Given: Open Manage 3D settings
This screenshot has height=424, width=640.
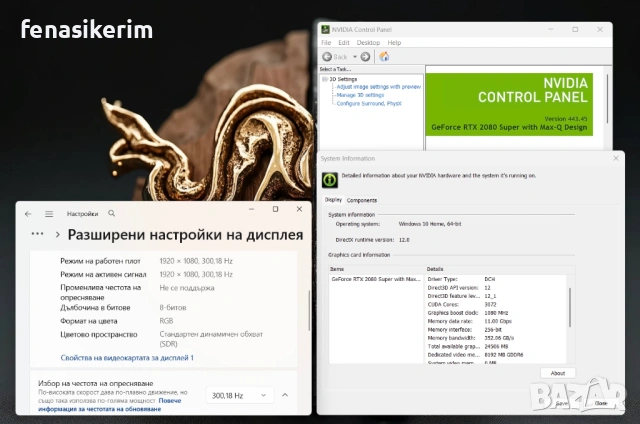Looking at the screenshot, I should [x=360, y=95].
